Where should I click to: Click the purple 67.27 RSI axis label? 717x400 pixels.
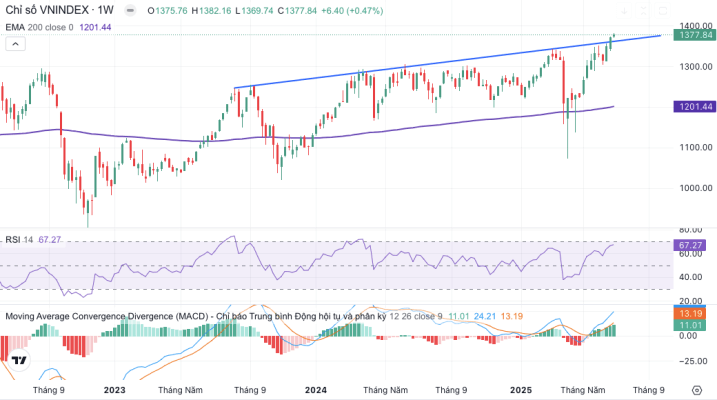click(x=690, y=245)
